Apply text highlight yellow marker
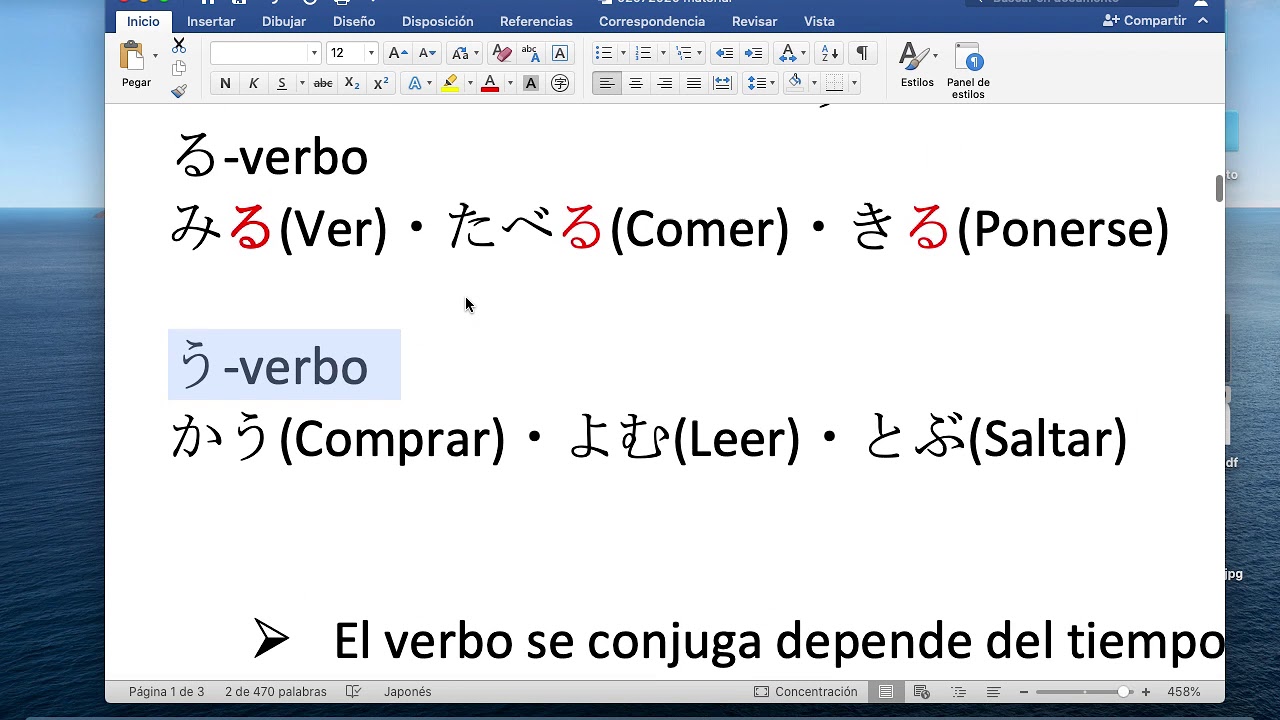This screenshot has height=720, width=1280. (450, 83)
